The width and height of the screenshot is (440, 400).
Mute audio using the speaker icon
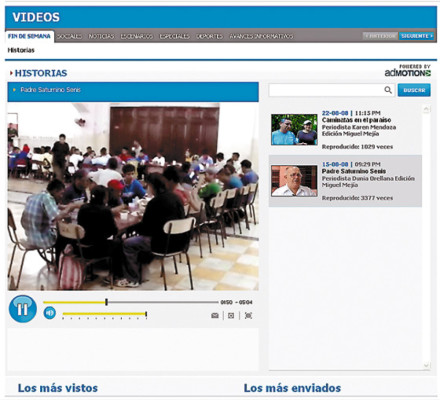pos(50,313)
